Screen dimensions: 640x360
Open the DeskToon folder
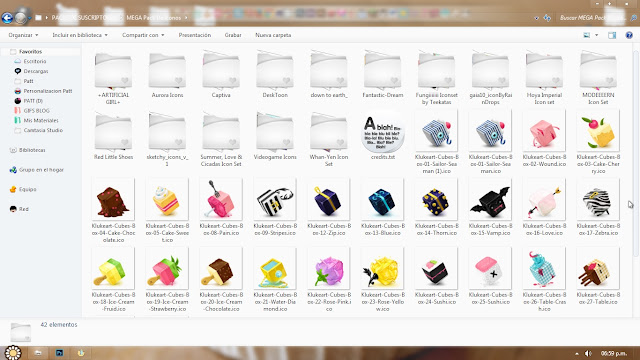[x=275, y=75]
